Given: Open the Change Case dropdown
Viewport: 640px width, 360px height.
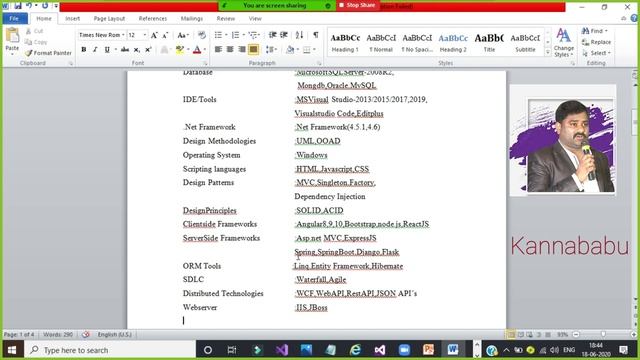Looking at the screenshot, I should 182,36.
